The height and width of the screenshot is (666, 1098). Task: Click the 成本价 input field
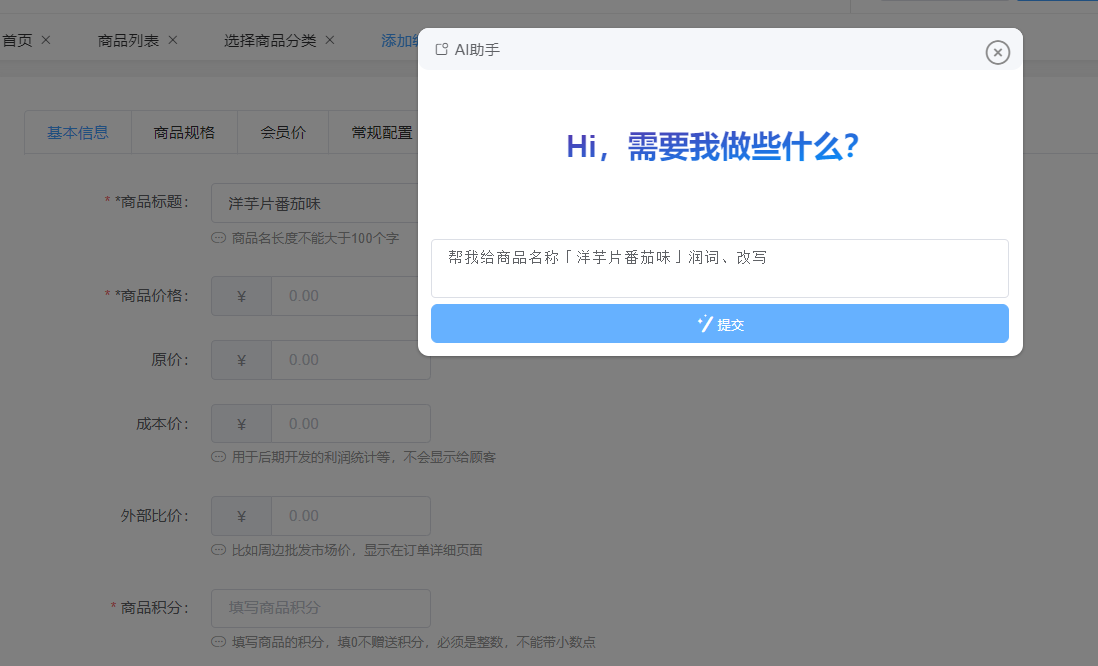tap(350, 424)
